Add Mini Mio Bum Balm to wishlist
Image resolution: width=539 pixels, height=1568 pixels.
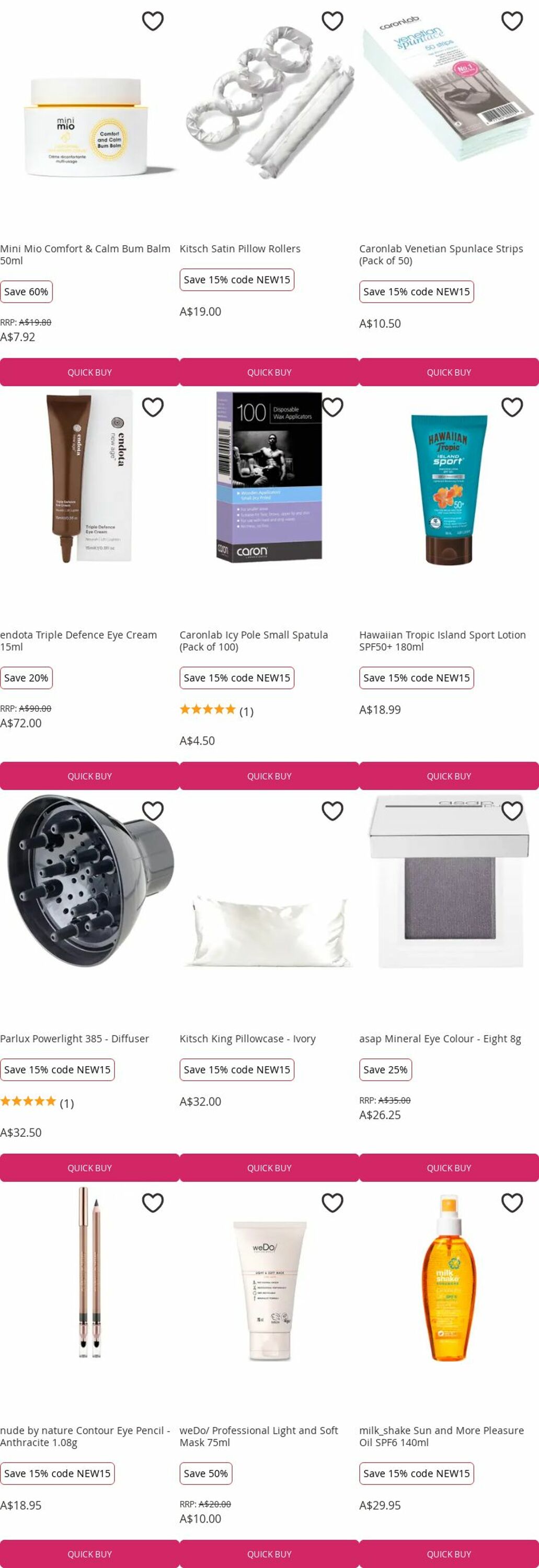pos(153,21)
